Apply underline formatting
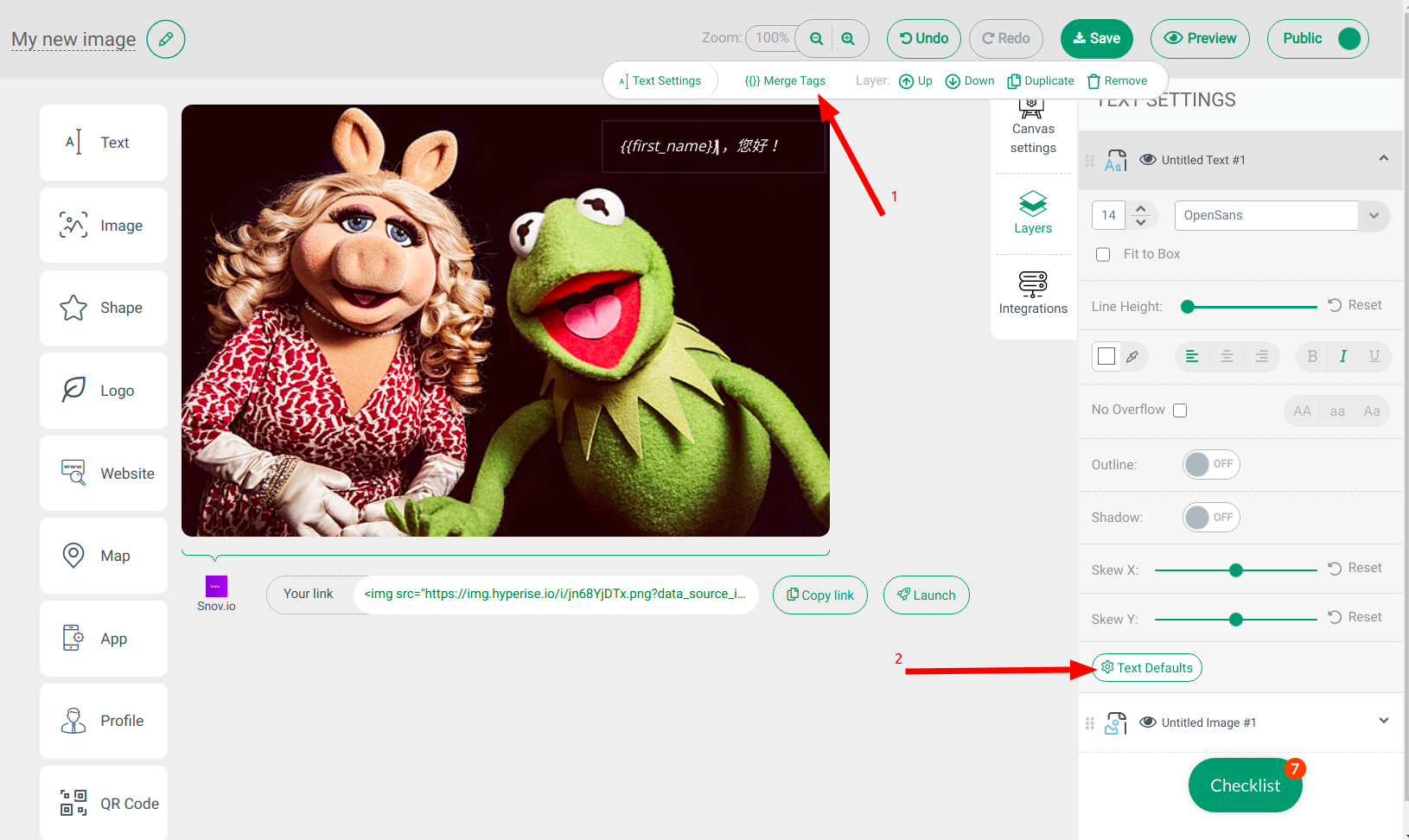This screenshot has width=1409, height=840. (1374, 356)
